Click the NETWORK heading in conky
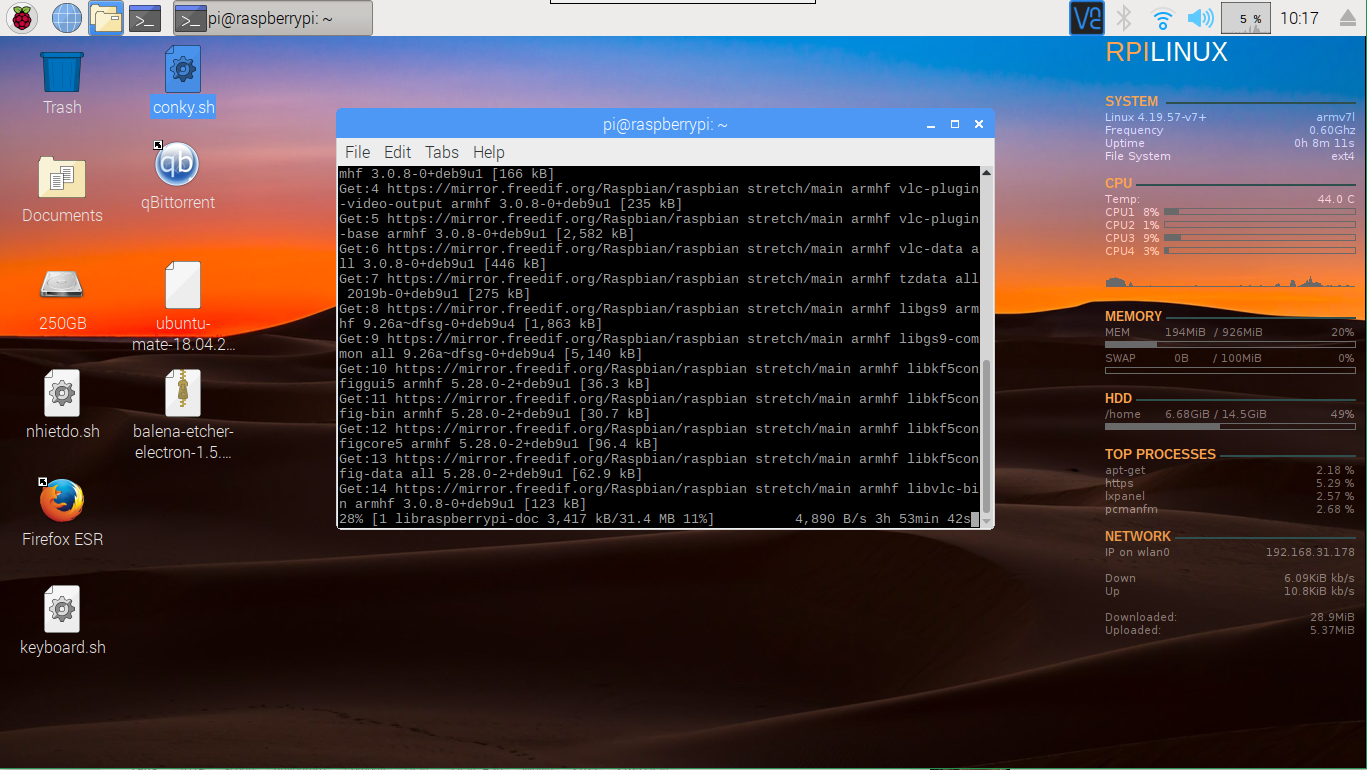 [x=1138, y=536]
